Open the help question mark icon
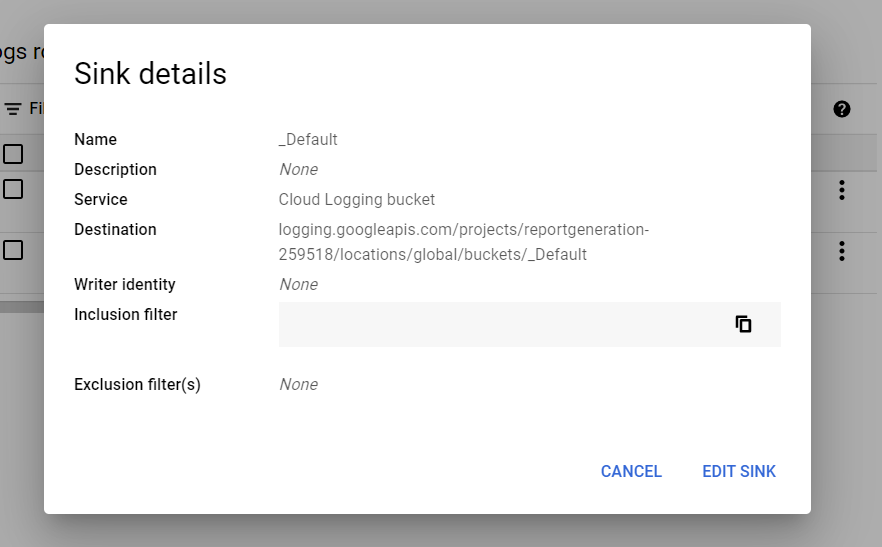 (x=841, y=109)
